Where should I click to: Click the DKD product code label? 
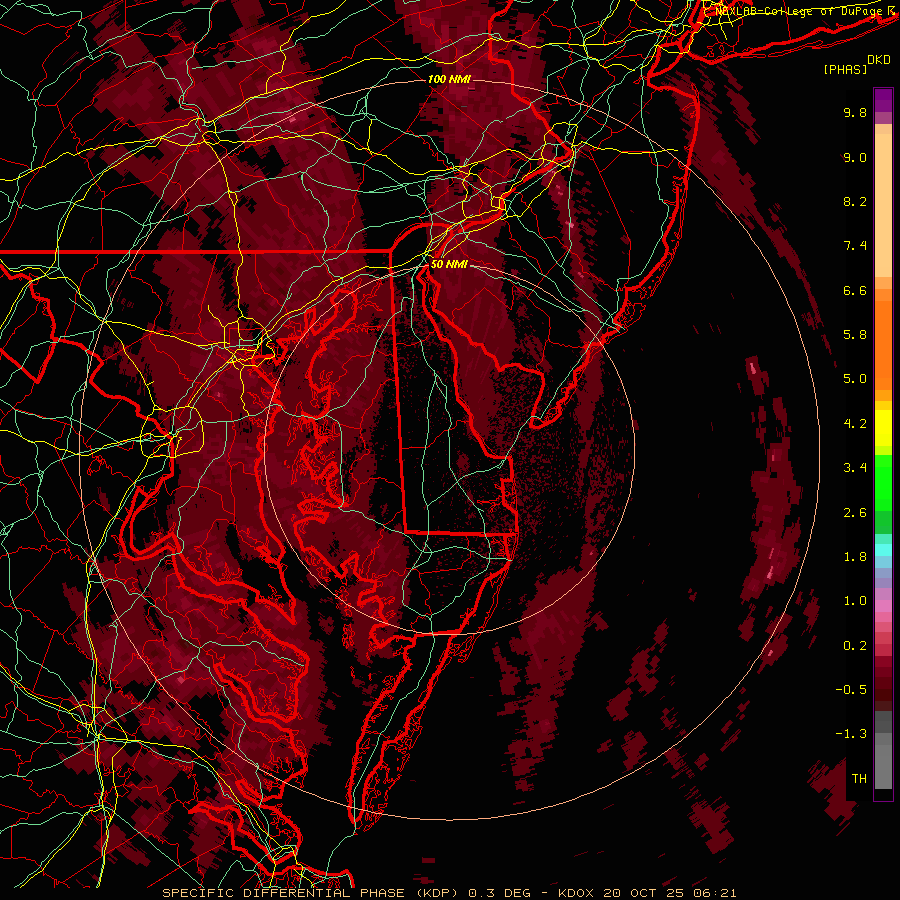pyautogui.click(x=879, y=60)
